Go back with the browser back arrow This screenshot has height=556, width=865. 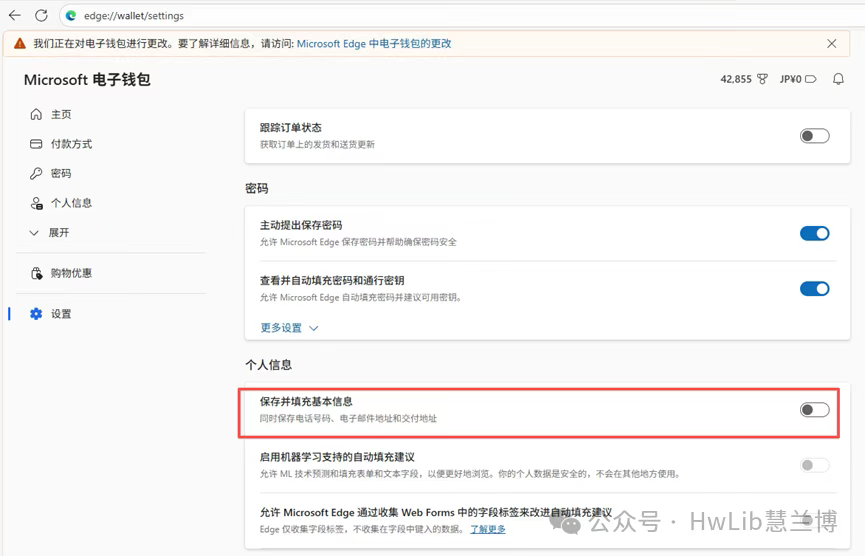(14, 15)
